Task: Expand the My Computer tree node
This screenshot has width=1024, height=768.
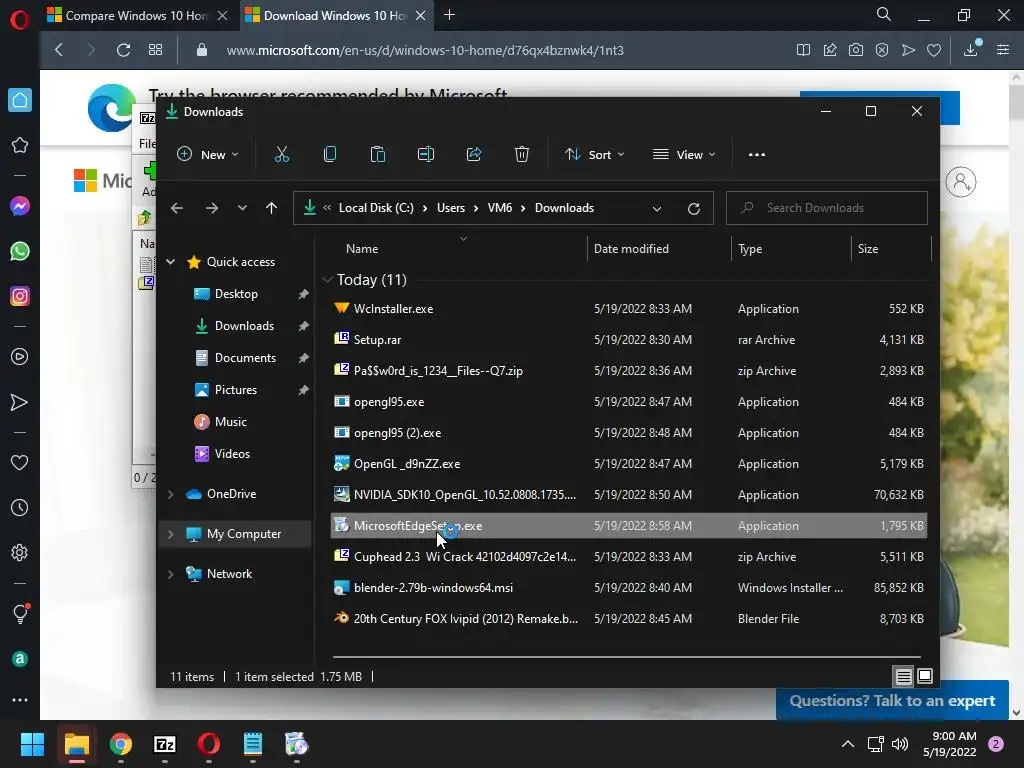Action: [170, 534]
